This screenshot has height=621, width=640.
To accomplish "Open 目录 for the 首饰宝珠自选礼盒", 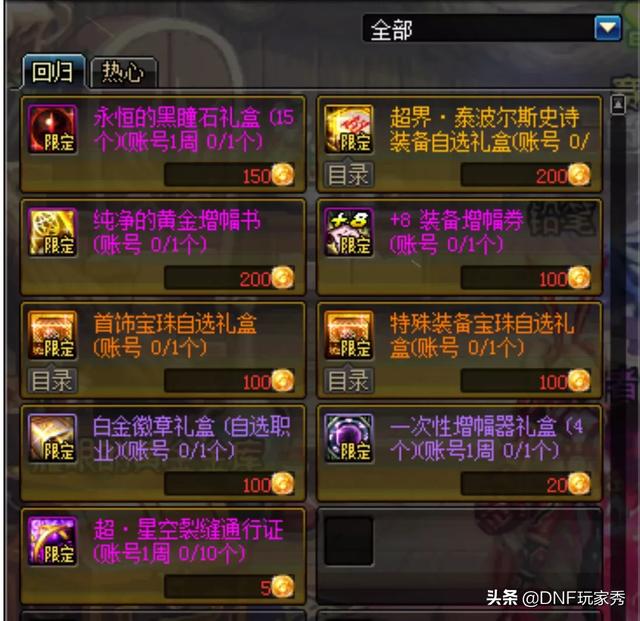I will pos(52,381).
